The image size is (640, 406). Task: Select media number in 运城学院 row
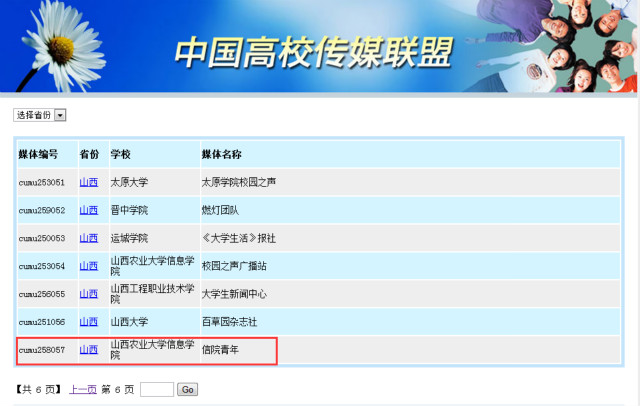42,238
